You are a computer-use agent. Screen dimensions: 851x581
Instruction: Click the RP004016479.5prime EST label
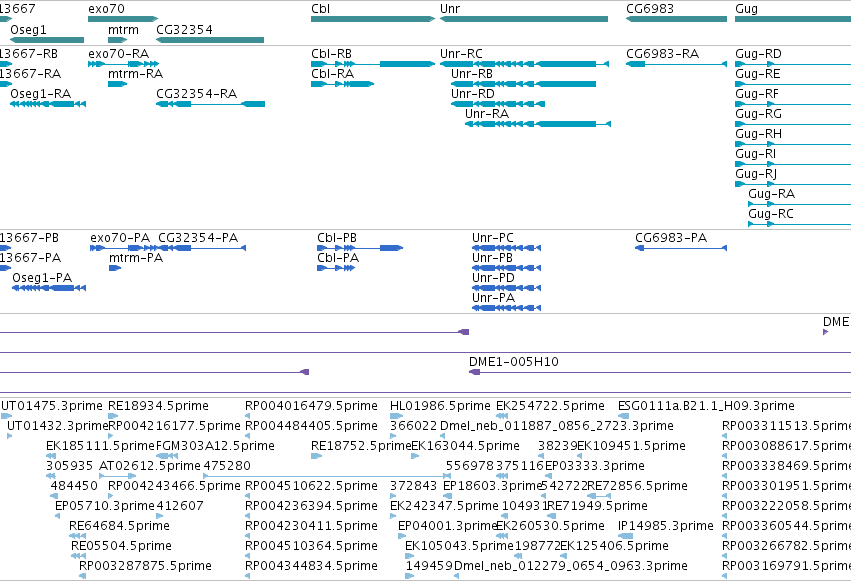point(312,406)
